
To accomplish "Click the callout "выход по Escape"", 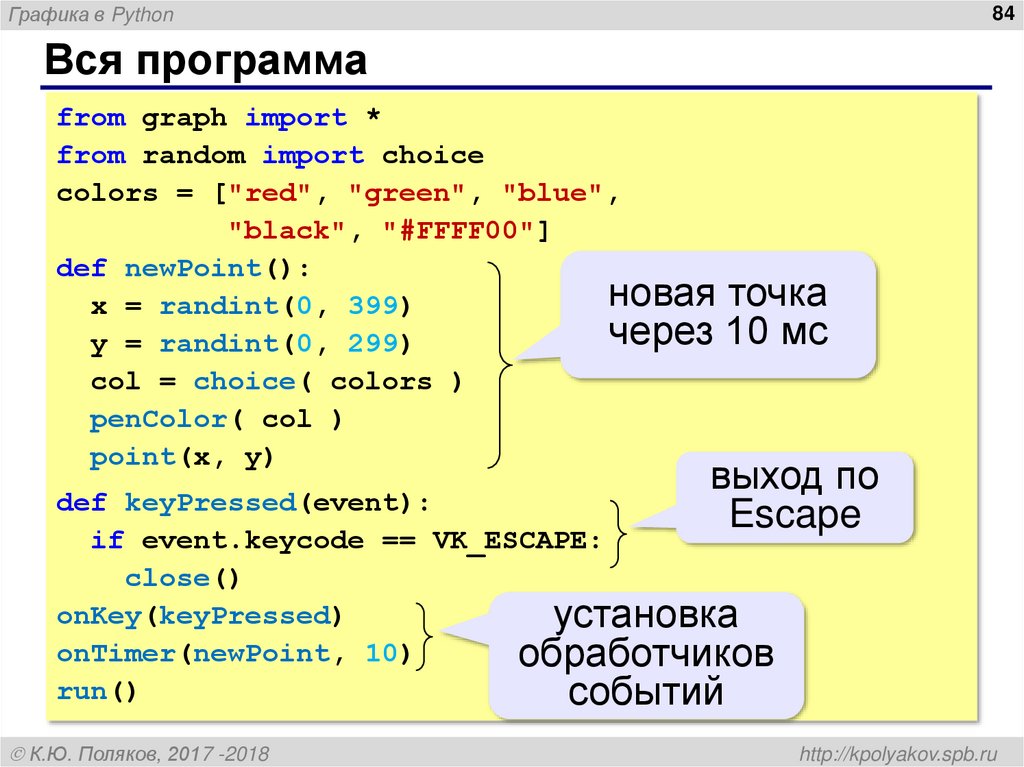I will tap(794, 495).
